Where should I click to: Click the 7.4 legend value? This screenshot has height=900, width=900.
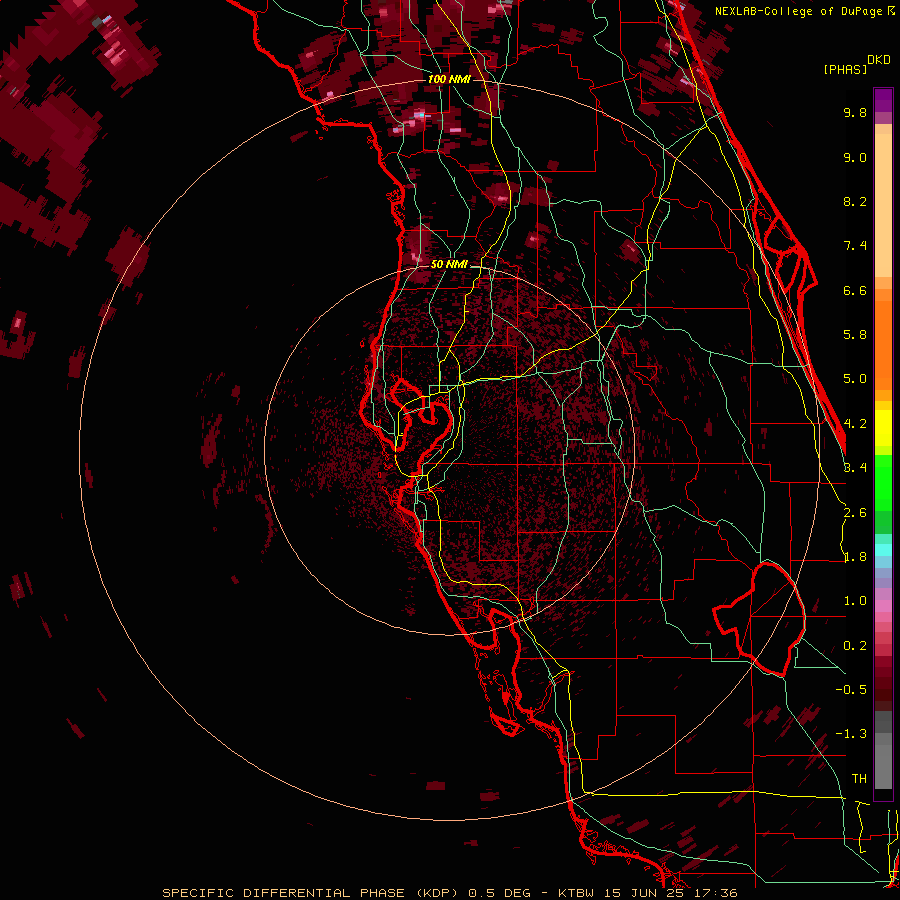tap(855, 246)
